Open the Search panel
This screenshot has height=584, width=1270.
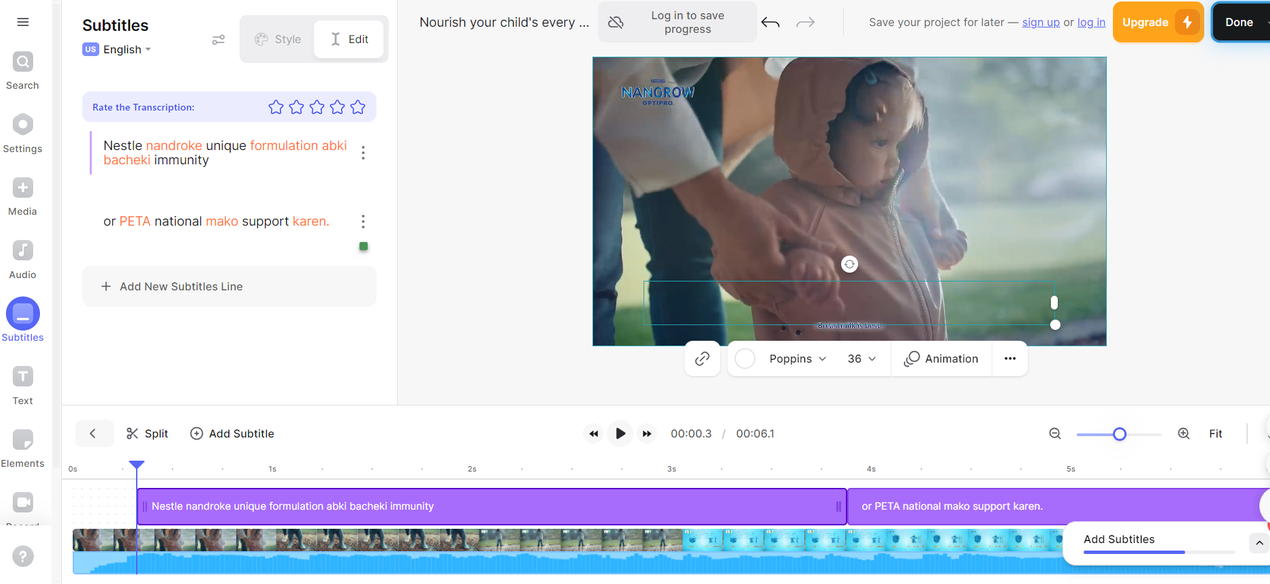click(23, 71)
